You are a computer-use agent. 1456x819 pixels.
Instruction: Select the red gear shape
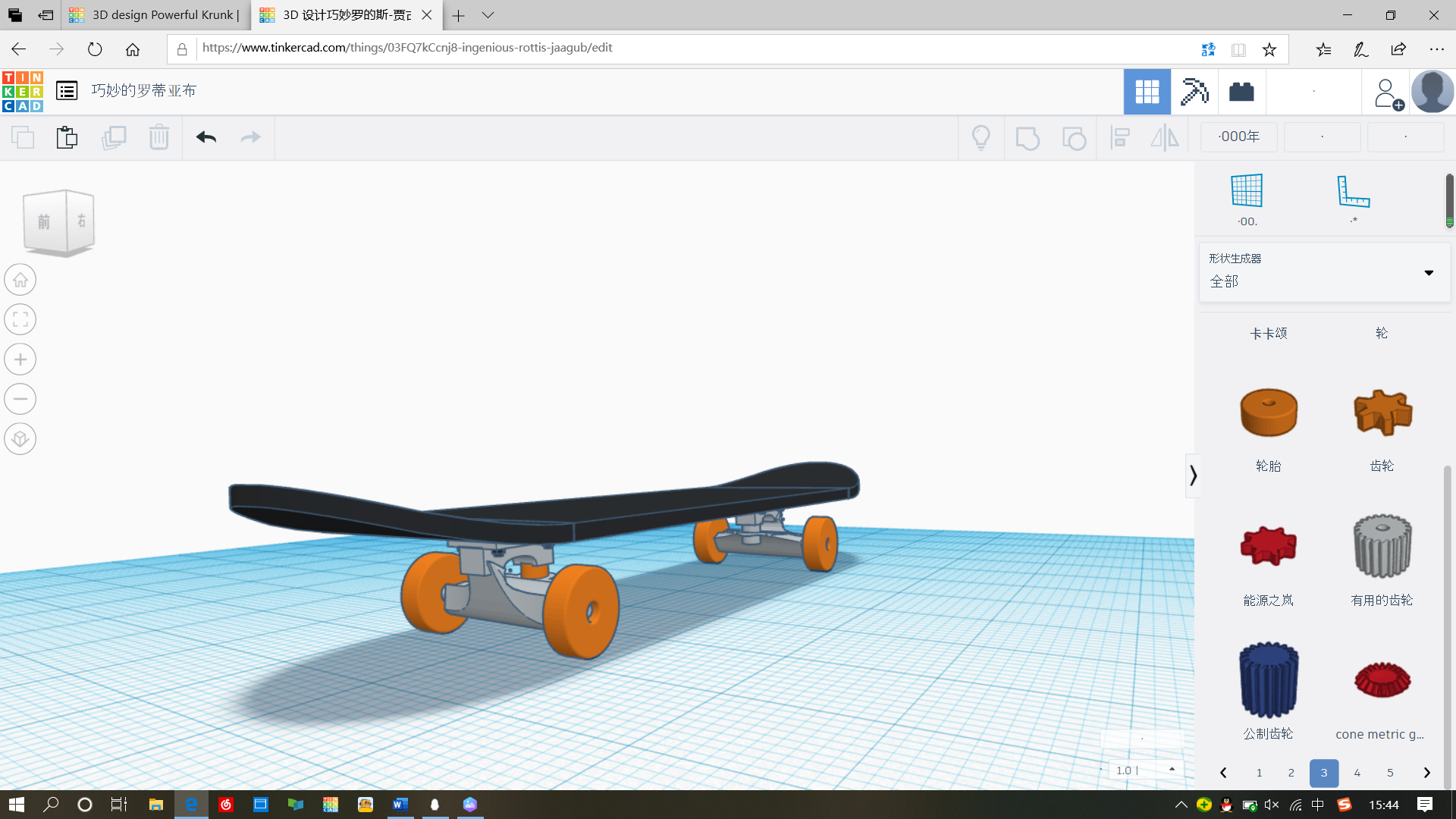(x=1269, y=545)
